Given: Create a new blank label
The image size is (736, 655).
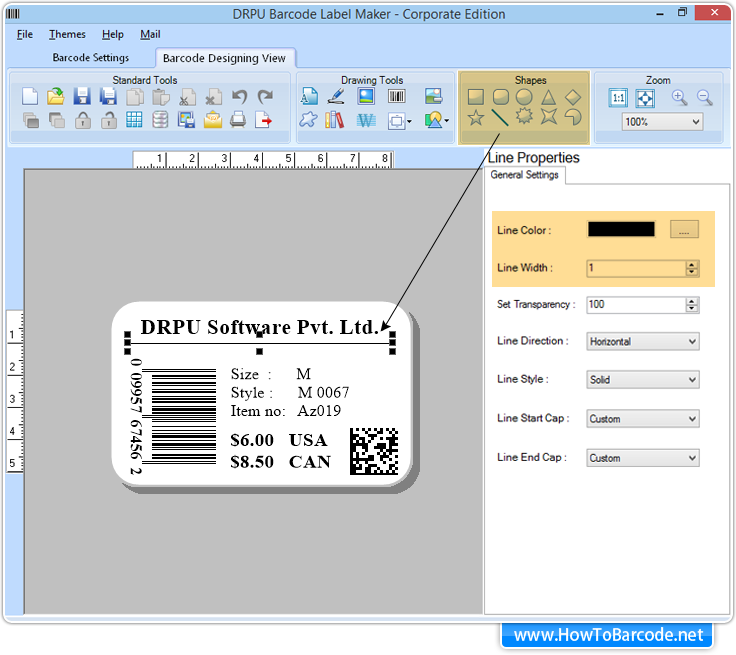Looking at the screenshot, I should click(30, 97).
